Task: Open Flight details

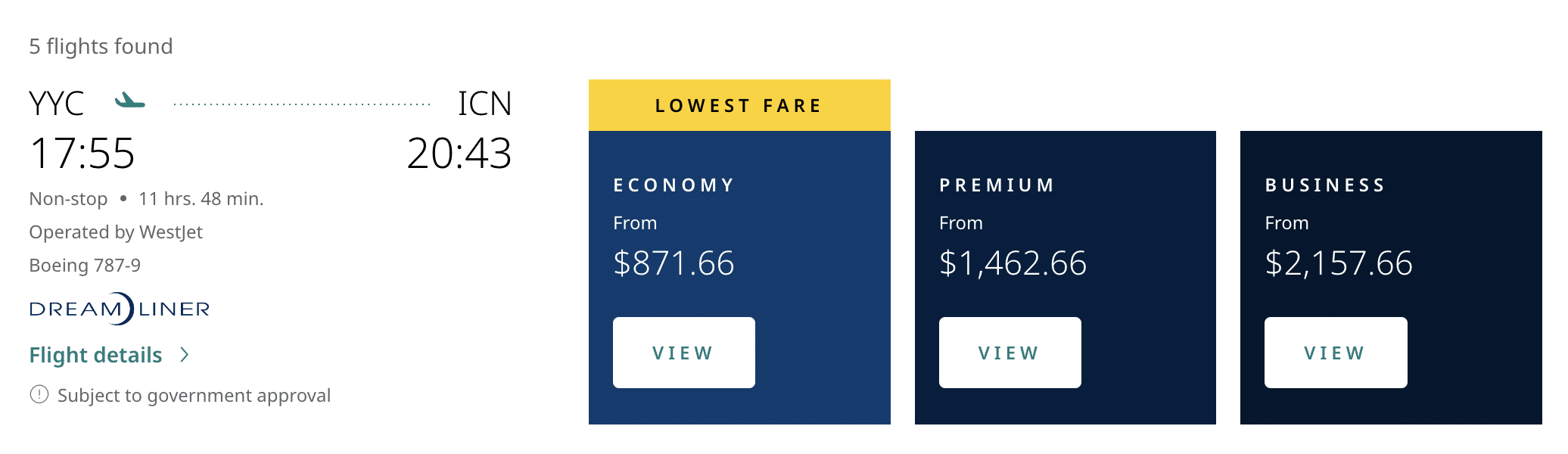Action: coord(95,354)
